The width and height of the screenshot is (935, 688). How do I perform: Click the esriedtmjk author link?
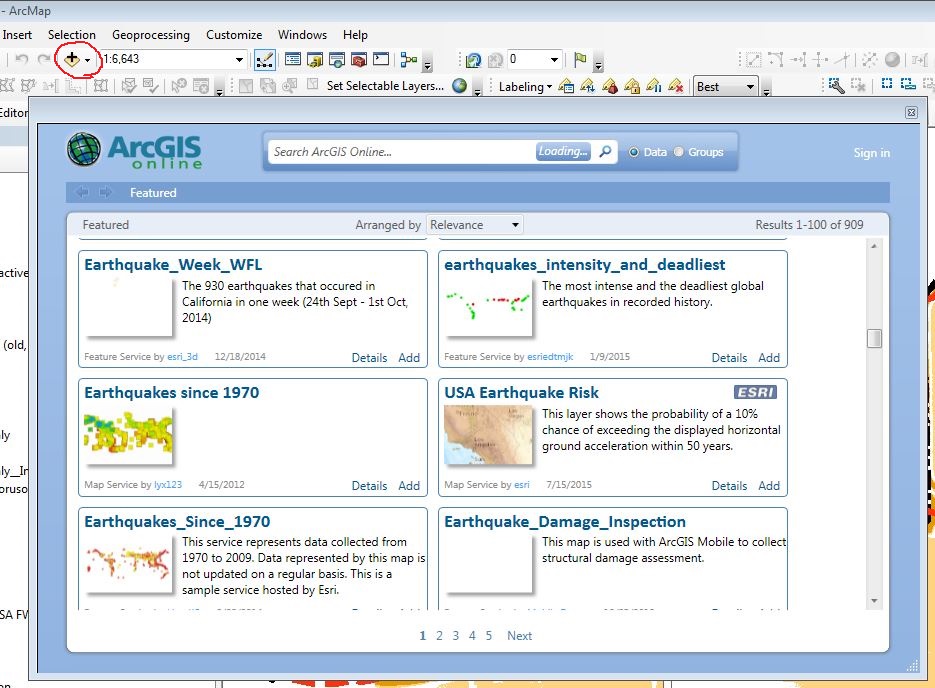[550, 357]
